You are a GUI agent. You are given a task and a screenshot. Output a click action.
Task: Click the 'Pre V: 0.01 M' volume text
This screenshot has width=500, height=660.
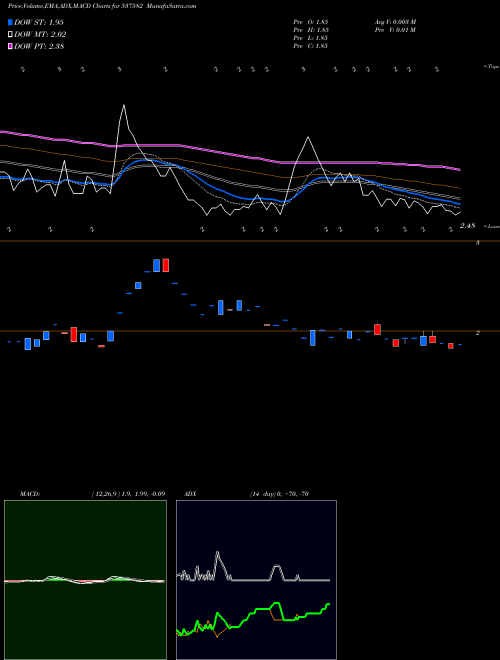[396, 30]
